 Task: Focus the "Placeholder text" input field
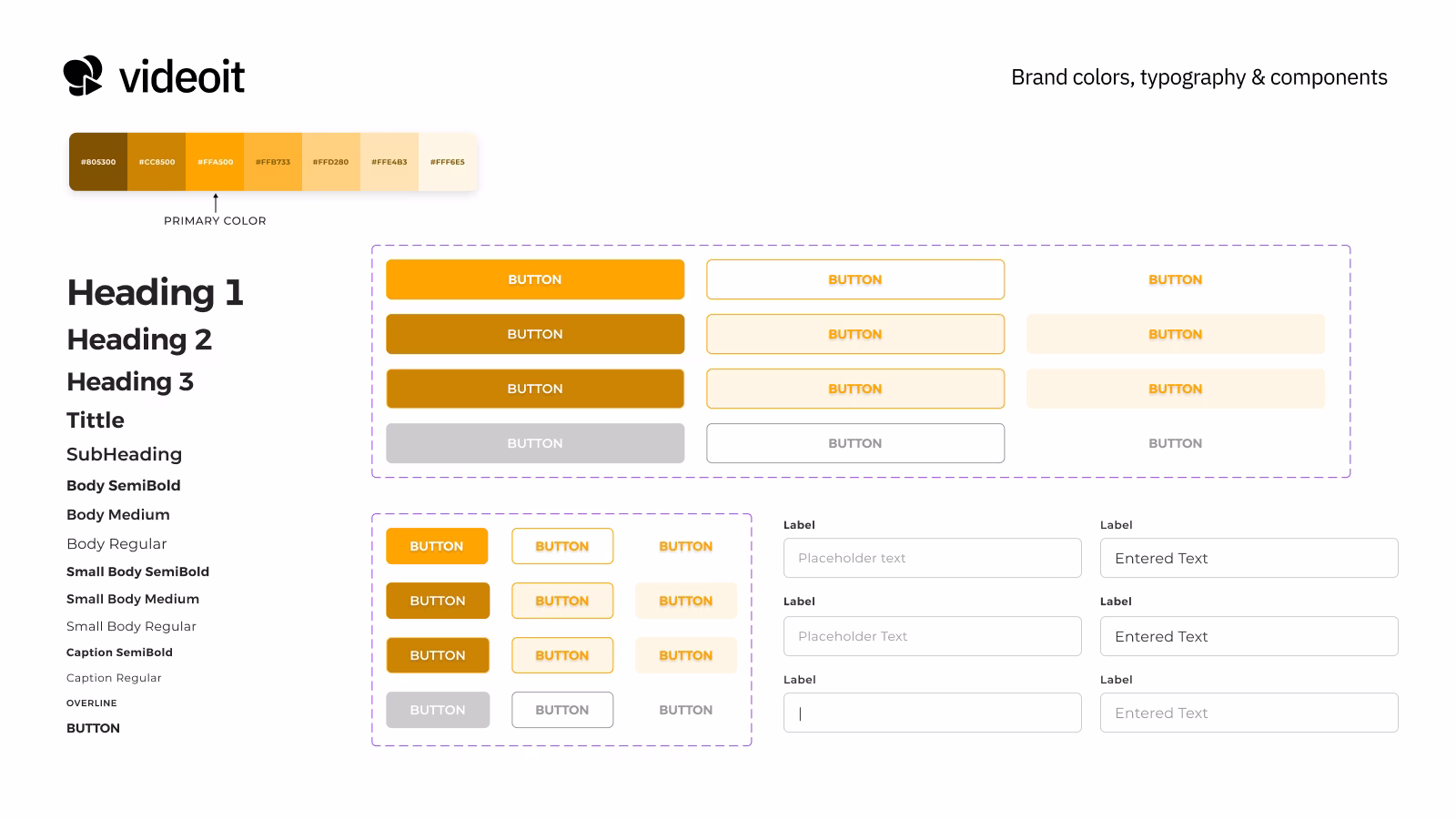pyautogui.click(x=933, y=558)
